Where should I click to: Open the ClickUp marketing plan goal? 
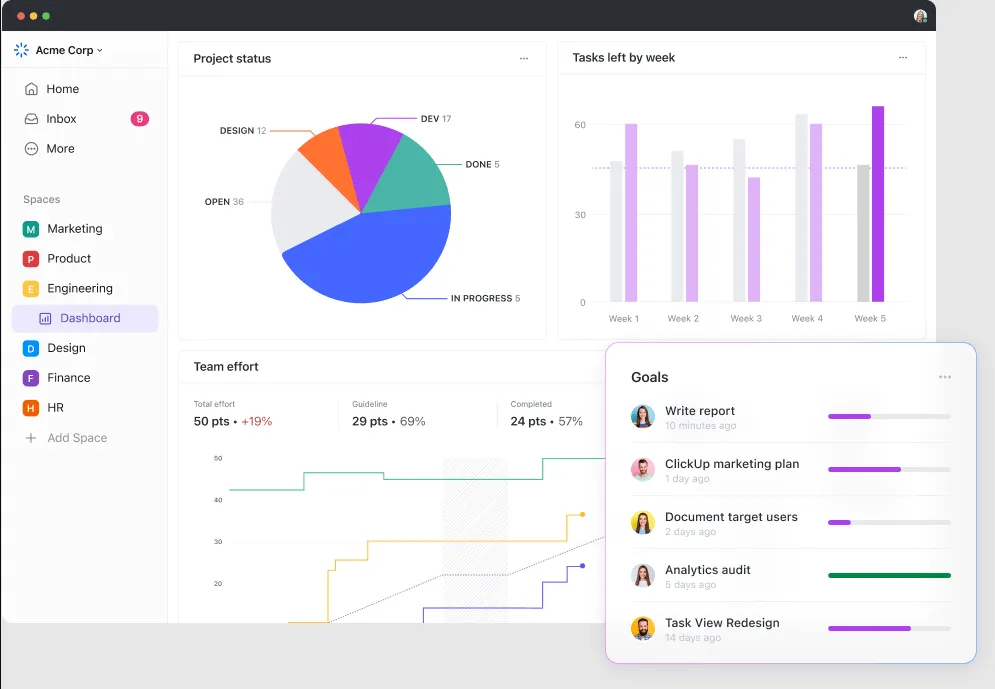coord(732,464)
